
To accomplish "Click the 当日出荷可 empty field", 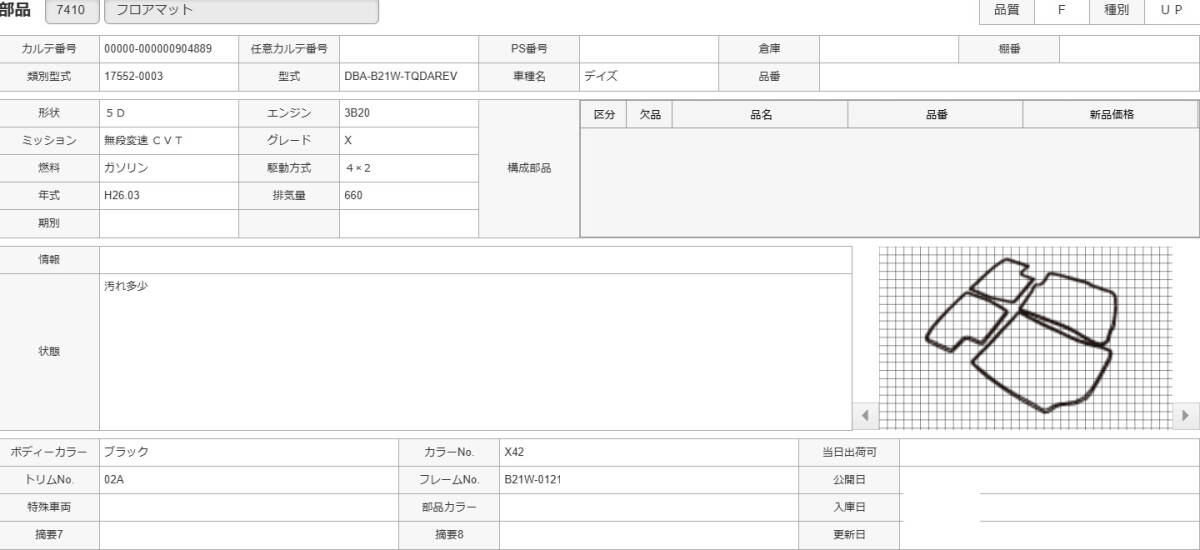I will (x=1049, y=452).
